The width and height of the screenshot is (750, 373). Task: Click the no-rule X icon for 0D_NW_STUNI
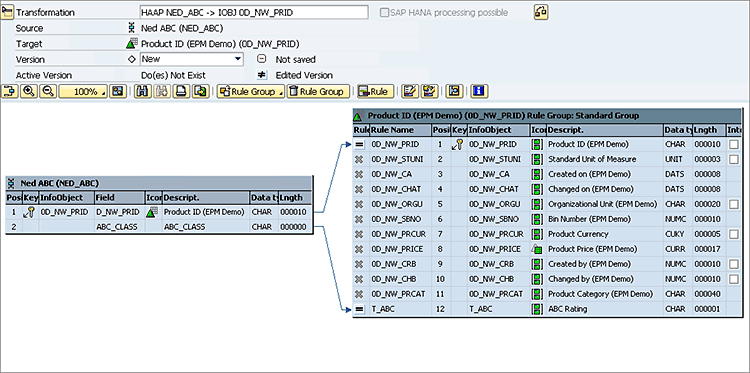tap(360, 159)
